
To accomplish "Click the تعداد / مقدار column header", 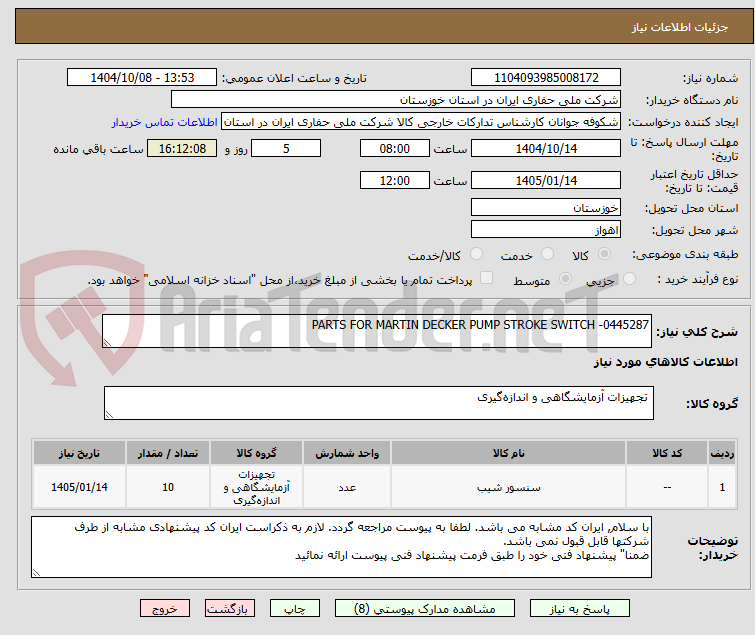I will tap(168, 453).
